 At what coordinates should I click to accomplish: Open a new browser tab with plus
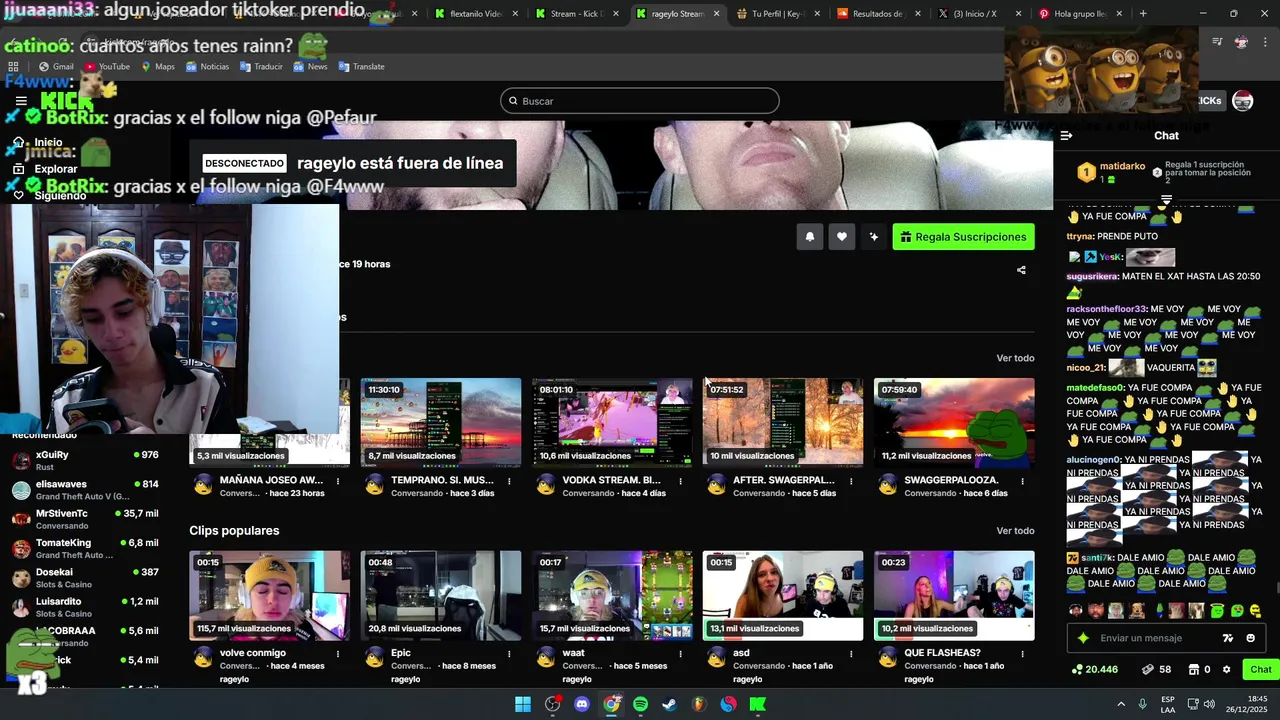pyautogui.click(x=1143, y=14)
